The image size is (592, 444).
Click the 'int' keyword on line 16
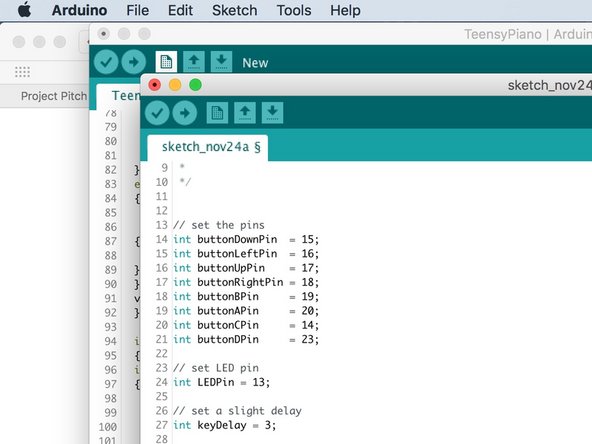pos(182,268)
